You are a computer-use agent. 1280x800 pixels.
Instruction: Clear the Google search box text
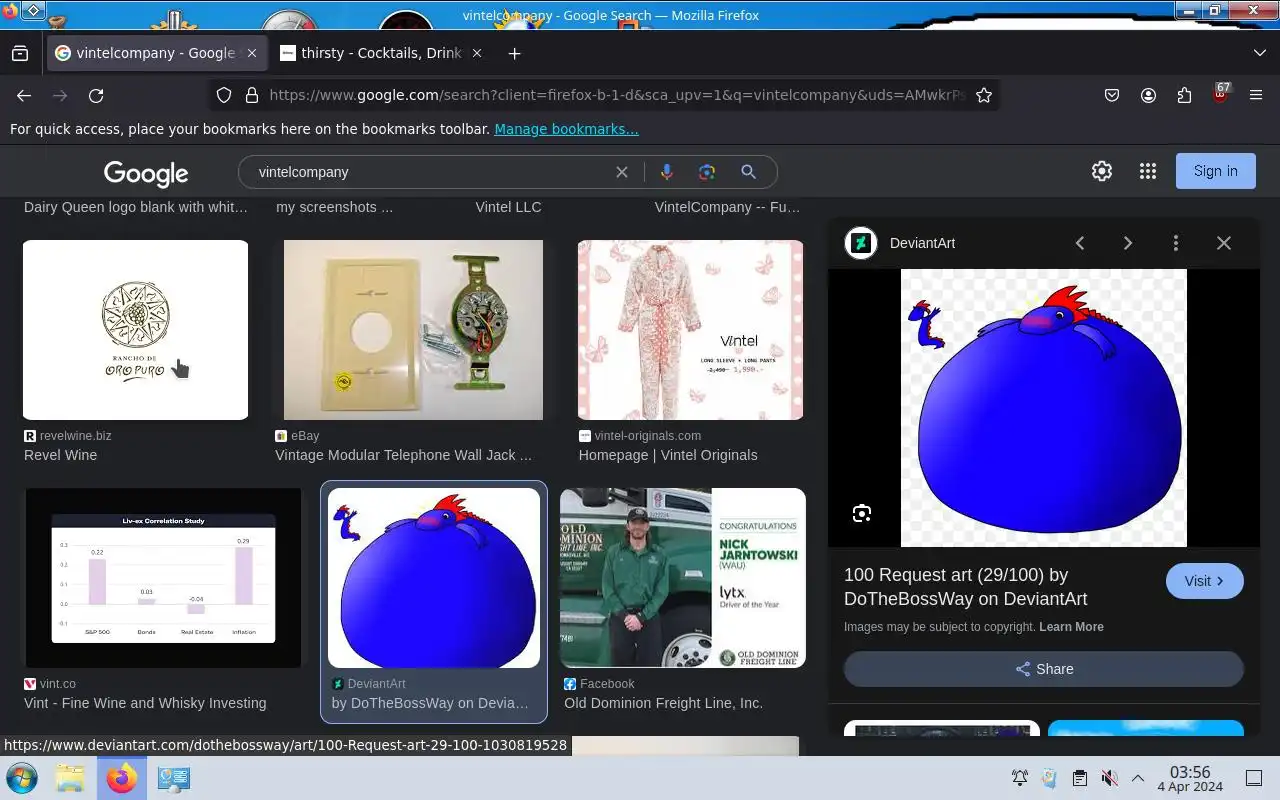[x=622, y=172]
